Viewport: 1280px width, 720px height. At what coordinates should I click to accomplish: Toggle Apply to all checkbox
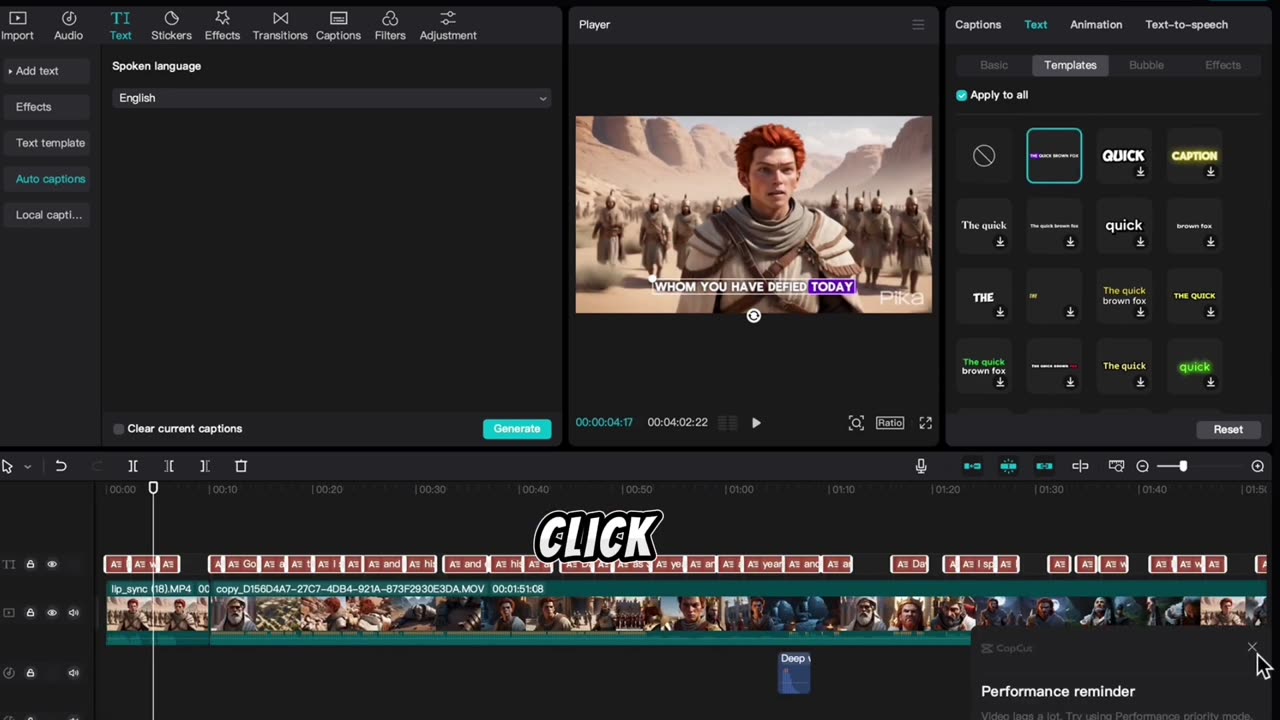[961, 95]
